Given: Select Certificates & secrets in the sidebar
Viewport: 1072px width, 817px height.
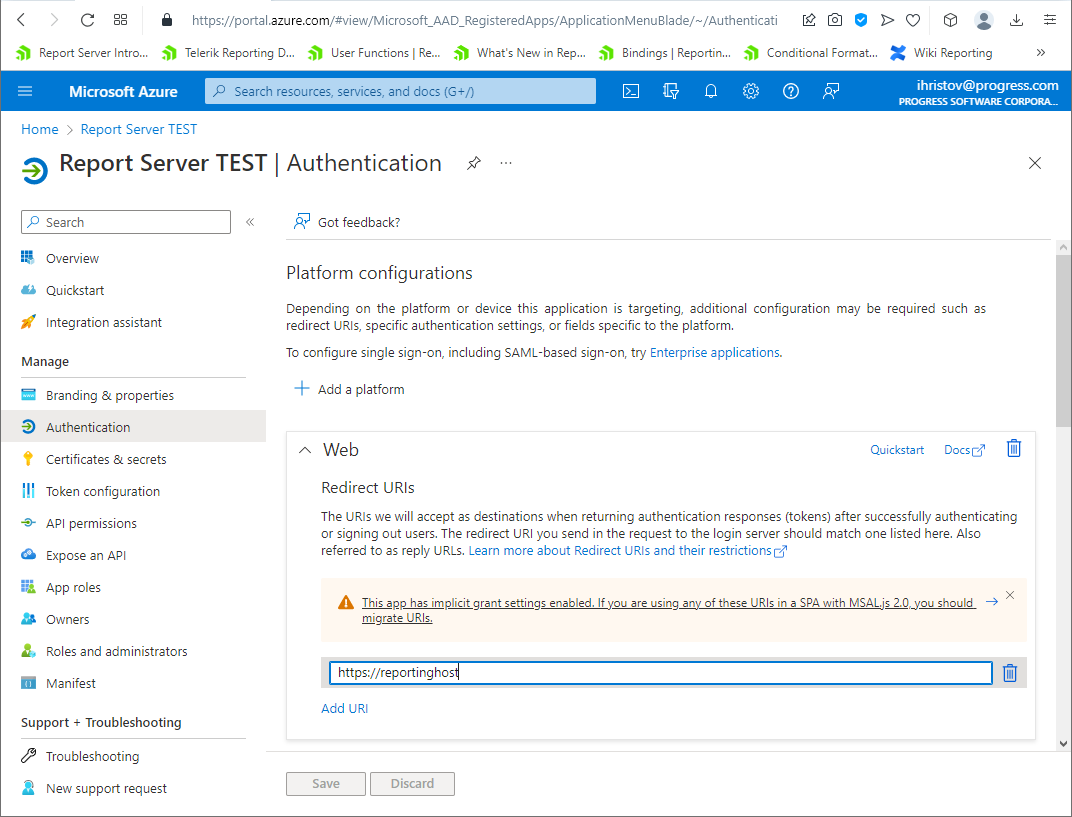Looking at the screenshot, I should click(106, 458).
